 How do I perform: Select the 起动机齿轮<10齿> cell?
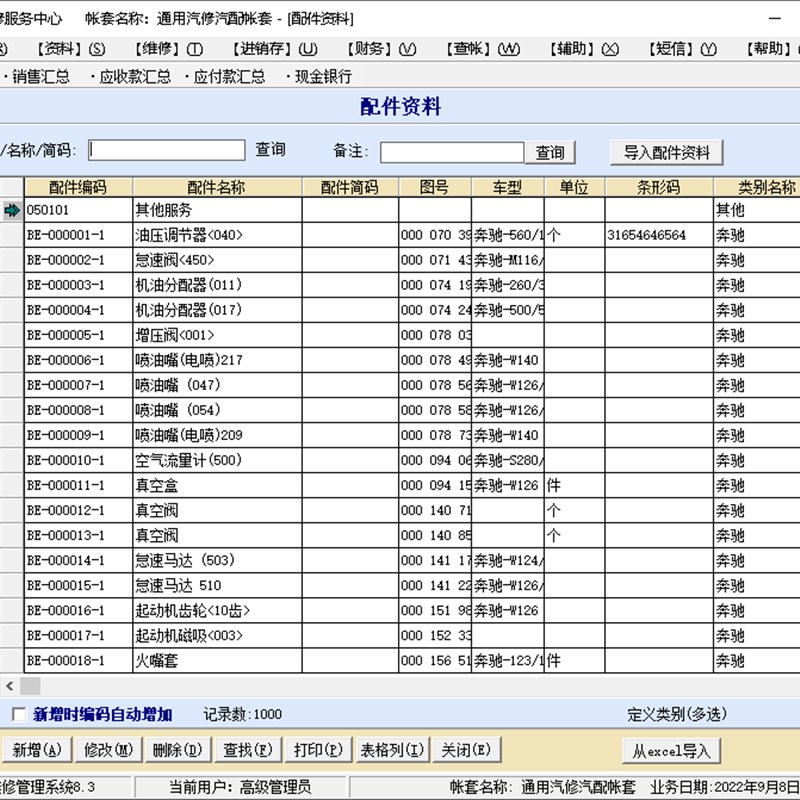[x=217, y=610]
